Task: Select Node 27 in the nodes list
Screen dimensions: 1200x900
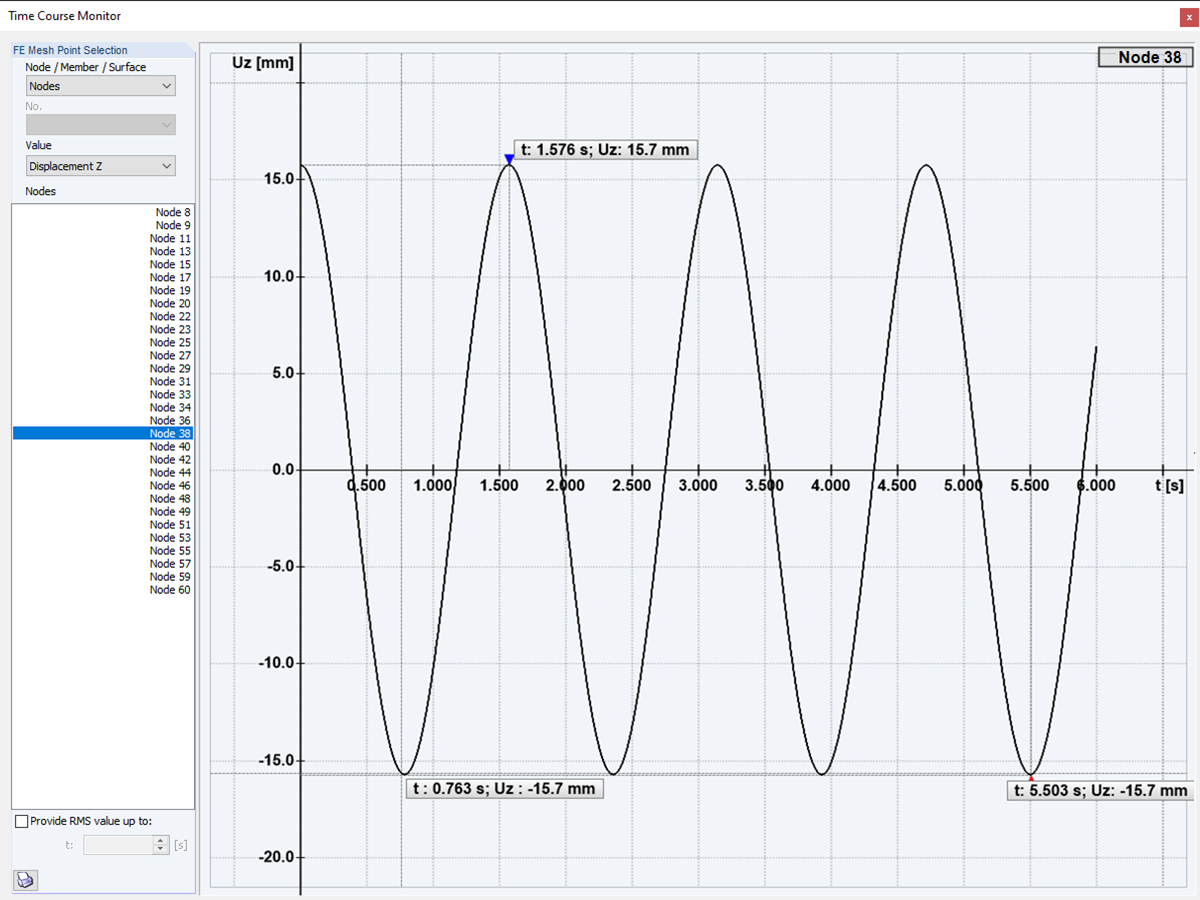Action: coord(102,355)
